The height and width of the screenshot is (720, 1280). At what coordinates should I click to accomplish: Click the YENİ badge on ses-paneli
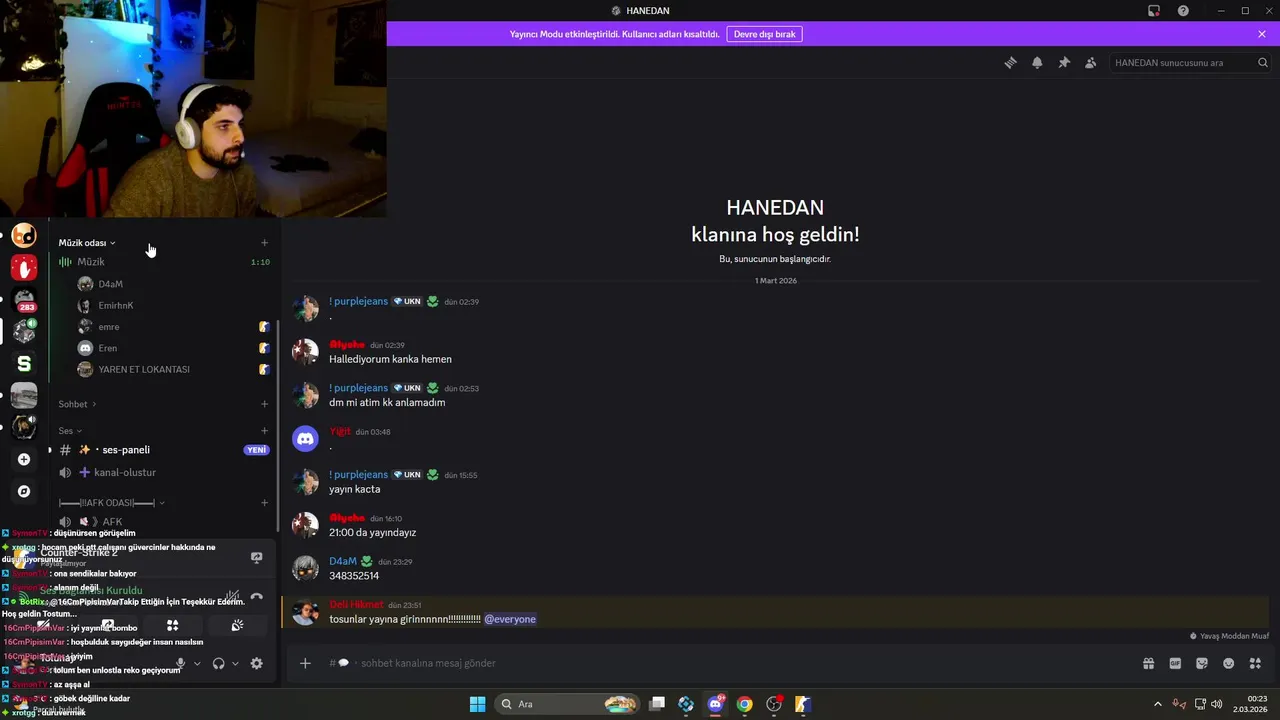257,450
